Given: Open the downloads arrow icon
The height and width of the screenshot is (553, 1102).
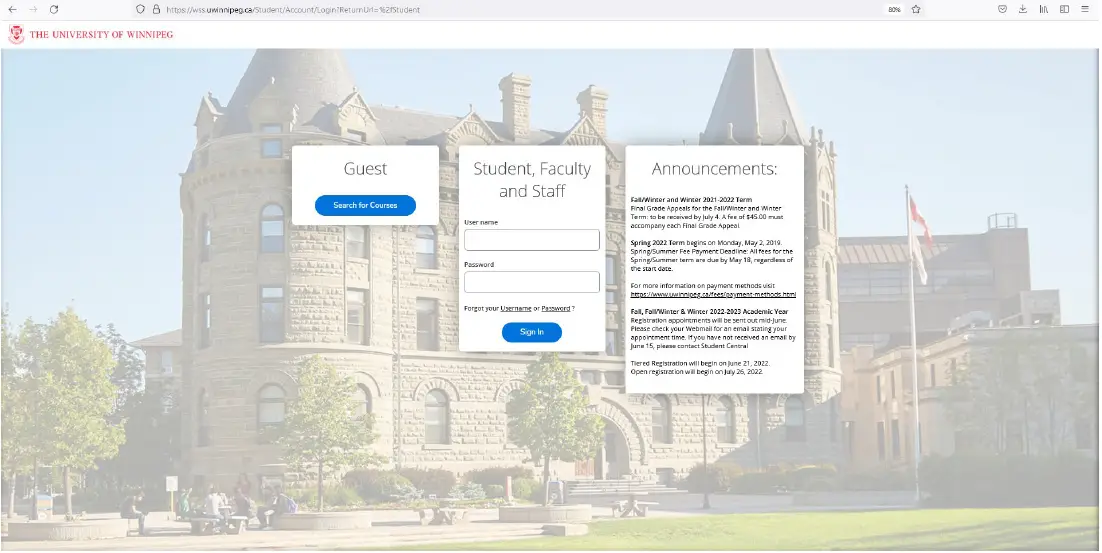Looking at the screenshot, I should click(1023, 9).
